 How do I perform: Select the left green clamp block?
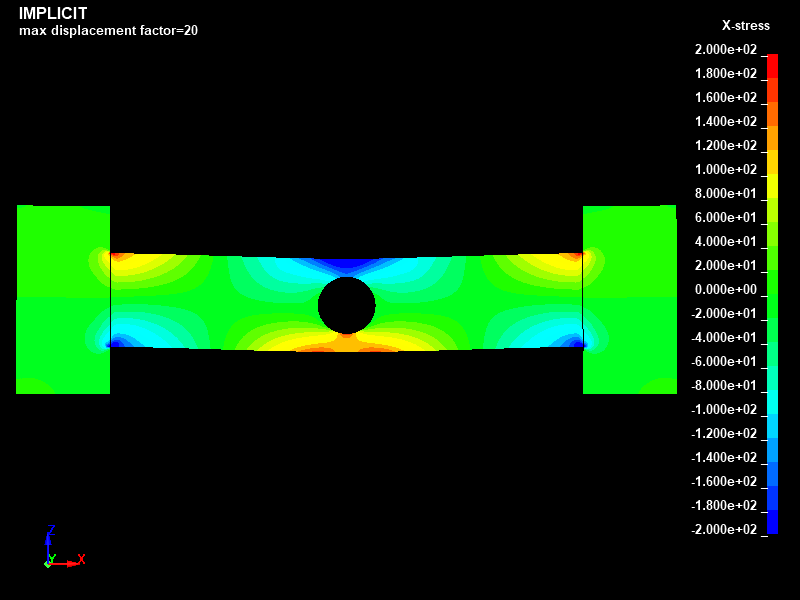point(63,299)
